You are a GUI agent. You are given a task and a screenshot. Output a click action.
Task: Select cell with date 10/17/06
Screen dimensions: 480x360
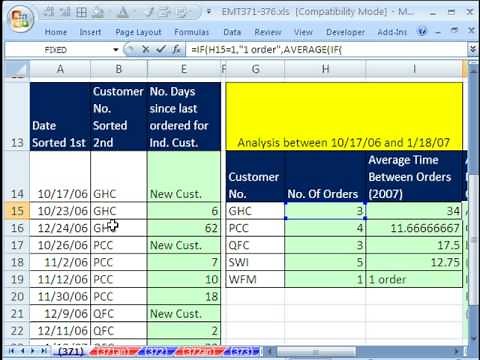[60, 177]
